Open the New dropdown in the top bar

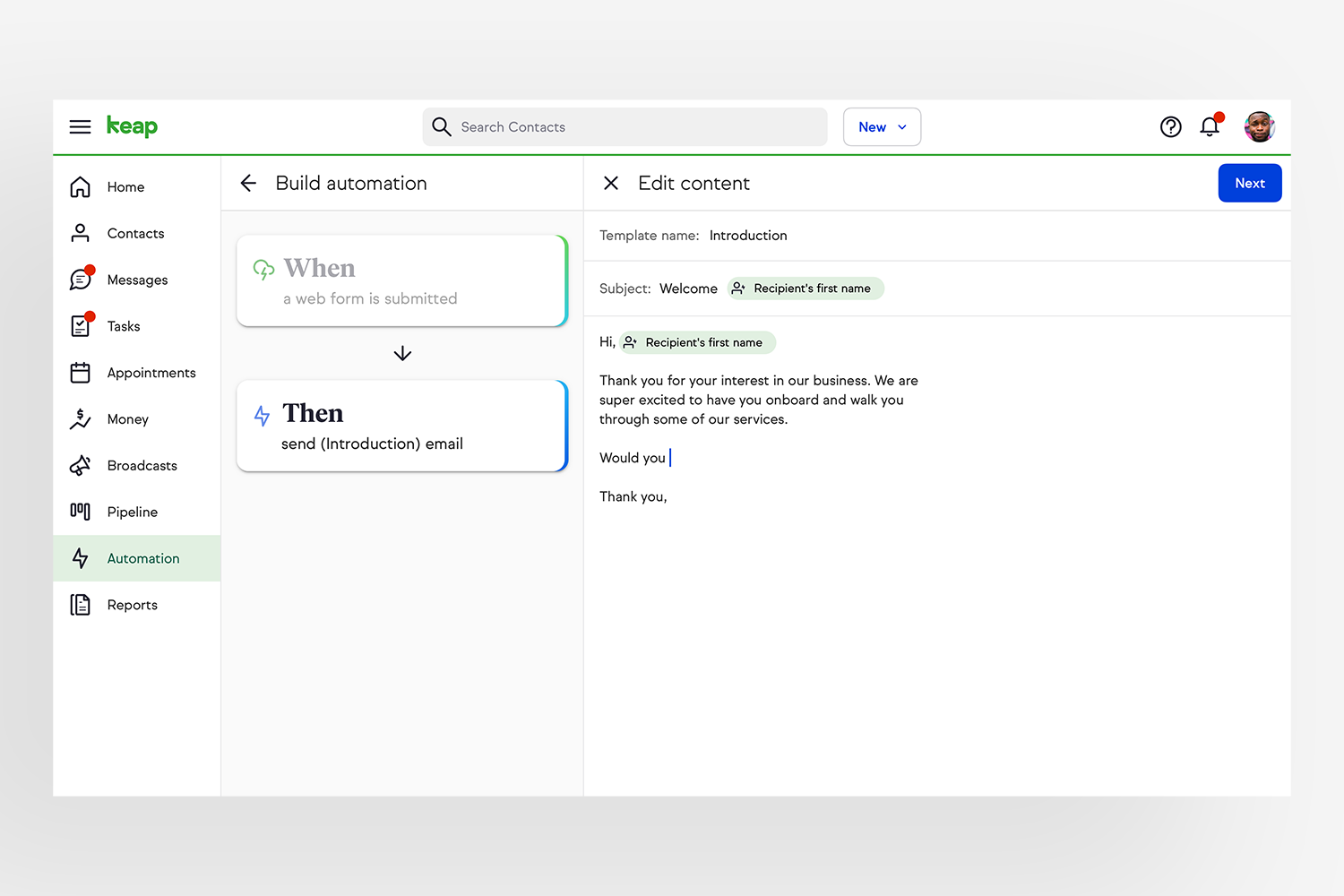click(x=882, y=126)
